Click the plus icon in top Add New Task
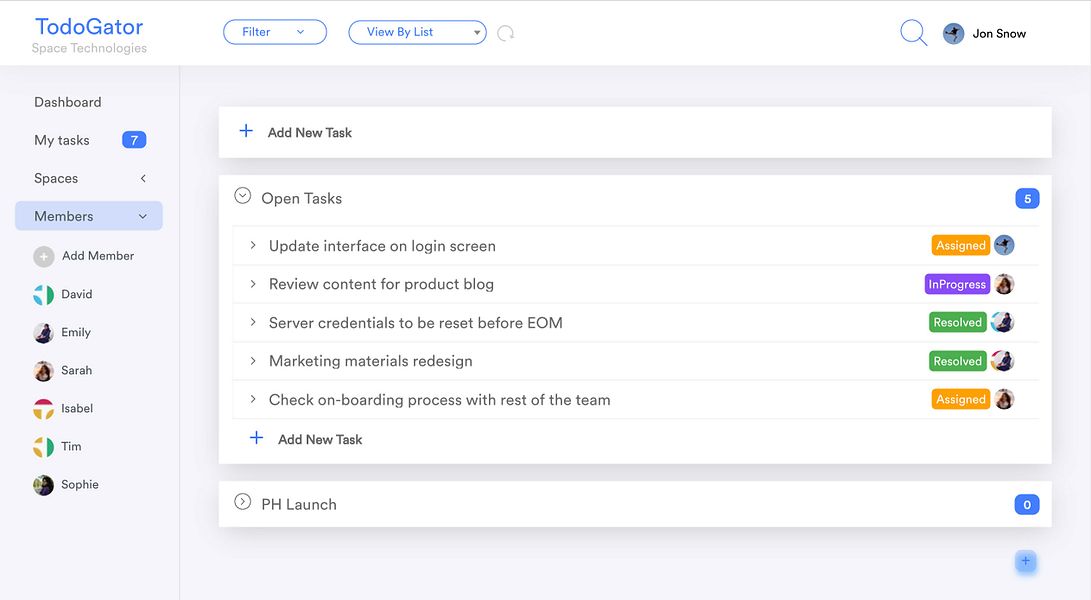The width and height of the screenshot is (1091, 600). pyautogui.click(x=246, y=131)
